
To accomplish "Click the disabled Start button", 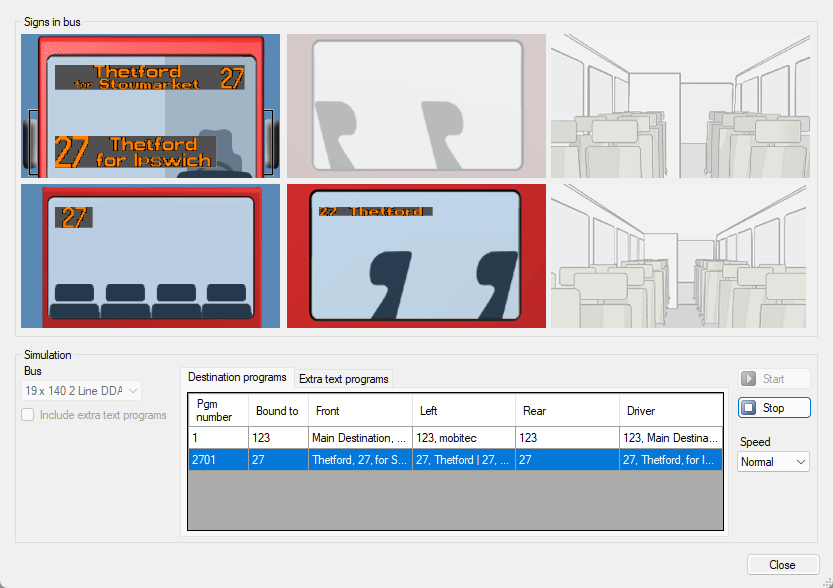I will click(x=774, y=379).
